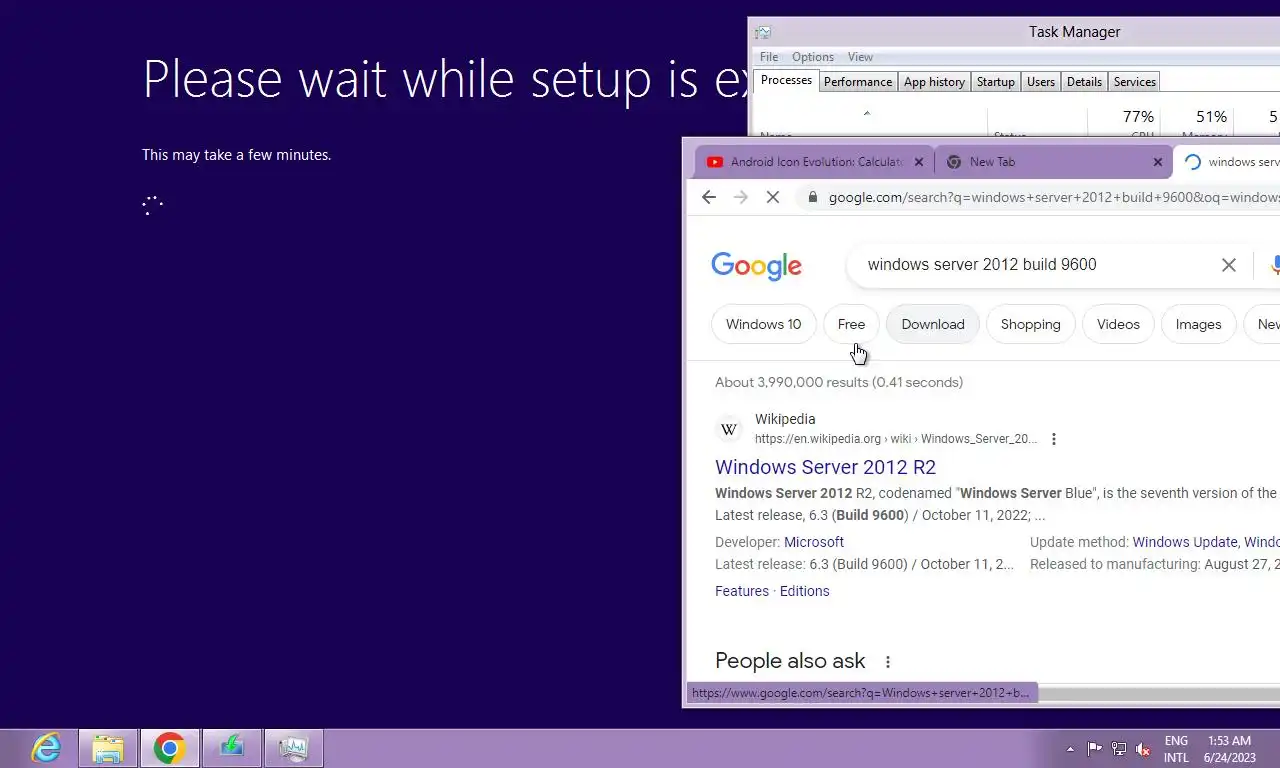1280x768 pixels.
Task: Open the clock showing 1:53 AM
Action: pos(1229,749)
